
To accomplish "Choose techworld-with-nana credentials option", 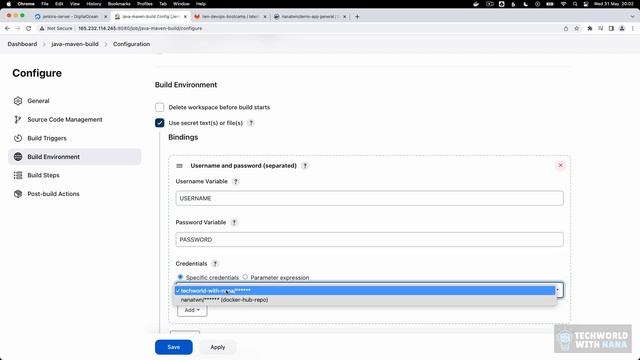I will click(x=365, y=291).
